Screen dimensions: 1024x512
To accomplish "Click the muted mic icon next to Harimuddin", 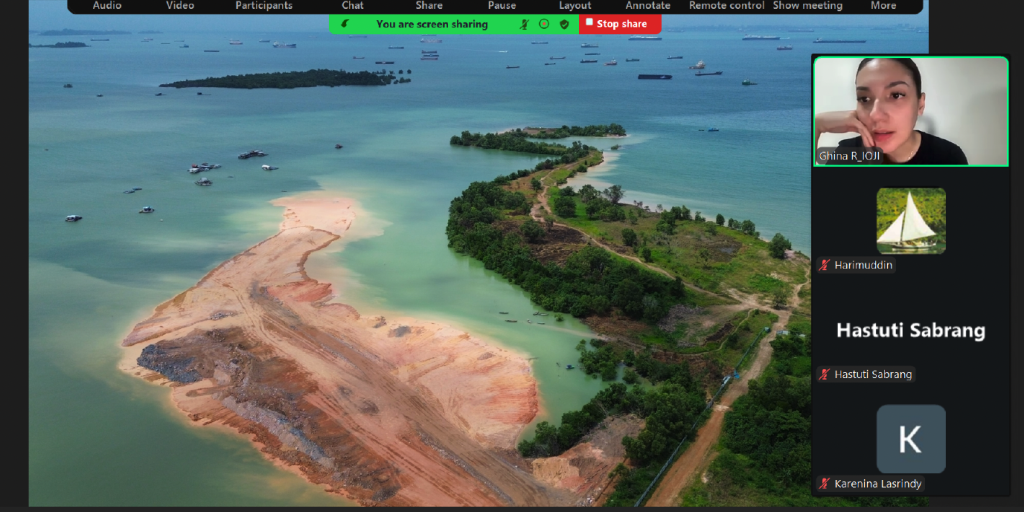I will [824, 265].
